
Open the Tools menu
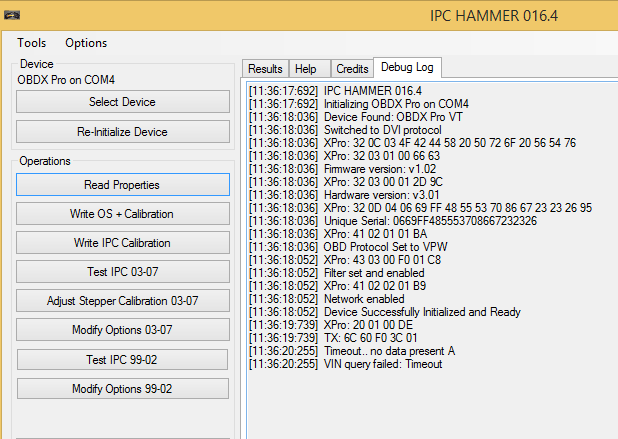pyautogui.click(x=32, y=43)
